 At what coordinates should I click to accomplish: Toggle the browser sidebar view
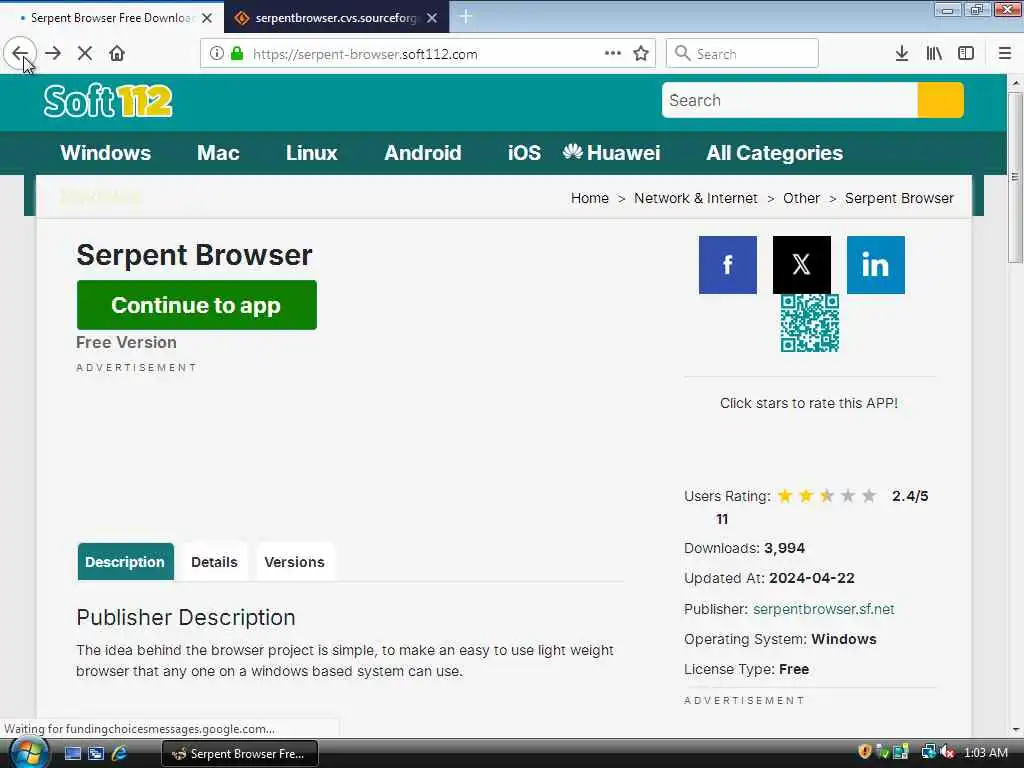(966, 54)
